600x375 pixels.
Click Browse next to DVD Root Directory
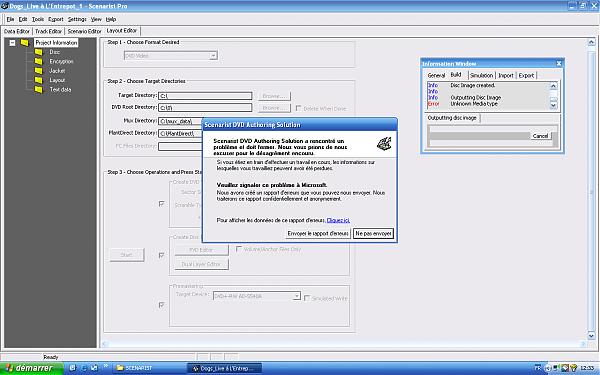[x=274, y=108]
